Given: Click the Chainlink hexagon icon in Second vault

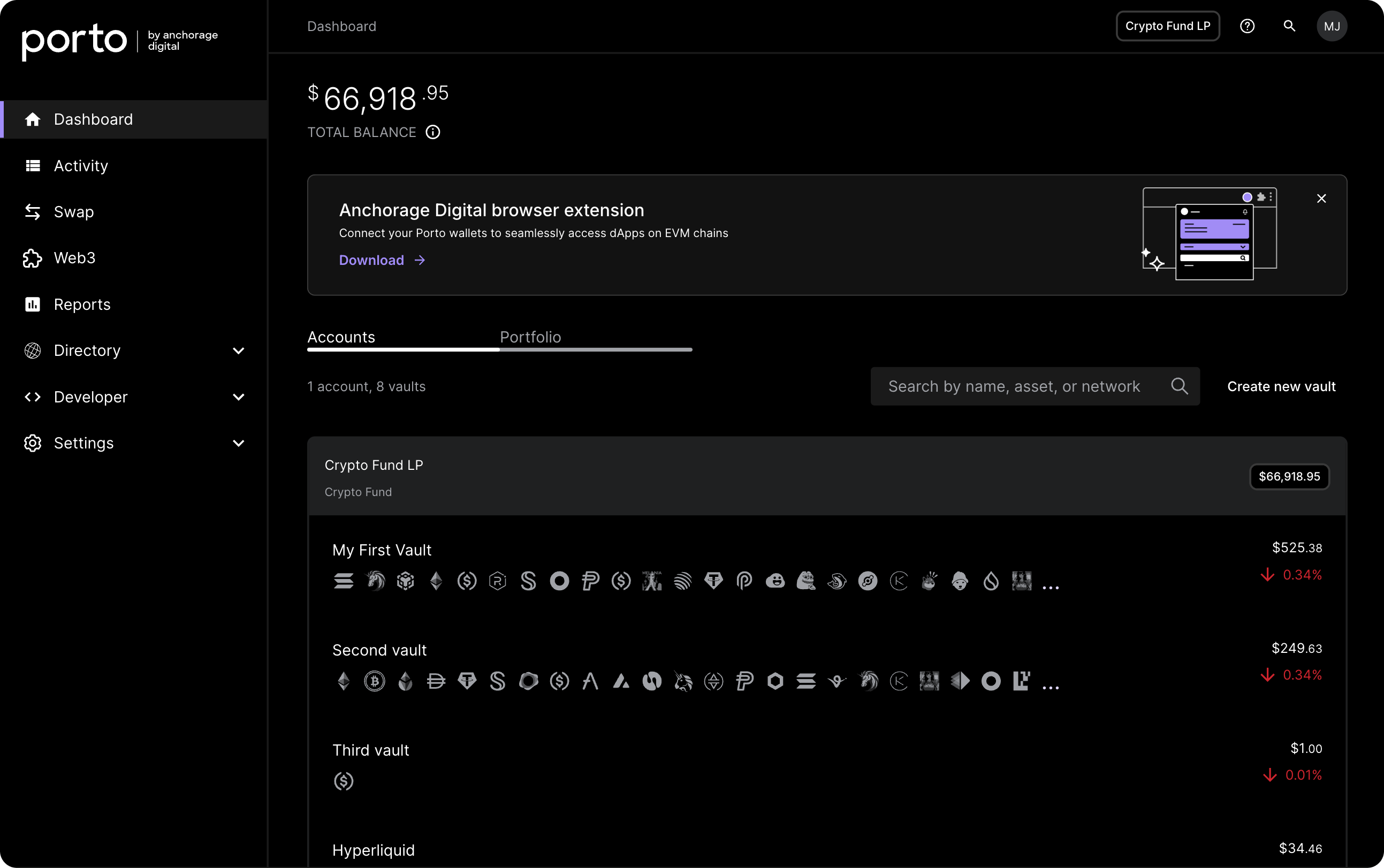Looking at the screenshot, I should pos(775,681).
